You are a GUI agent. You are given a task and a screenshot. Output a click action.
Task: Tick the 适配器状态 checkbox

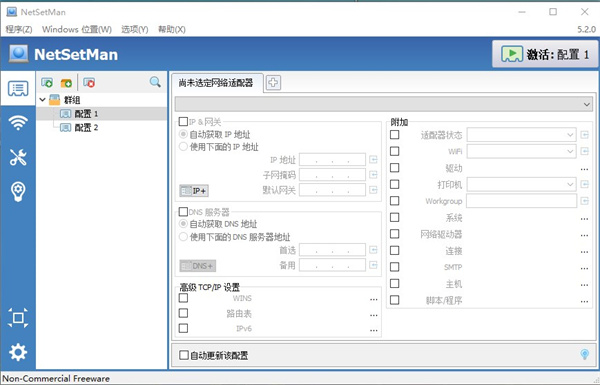point(395,135)
